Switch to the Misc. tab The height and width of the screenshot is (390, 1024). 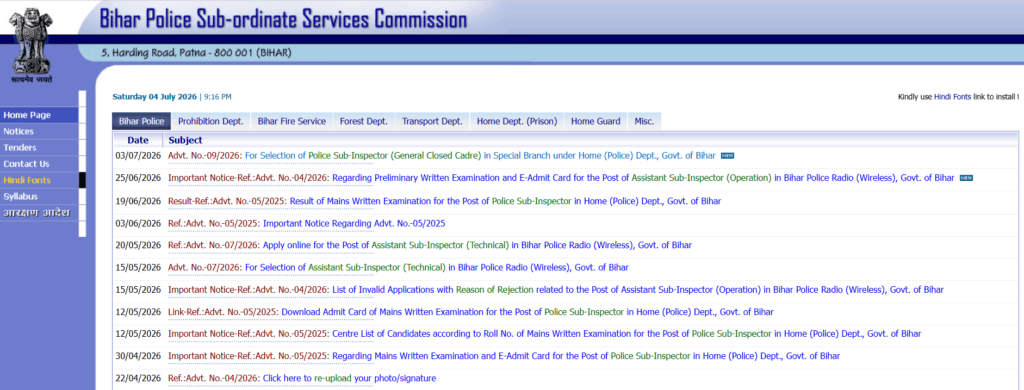pos(644,121)
